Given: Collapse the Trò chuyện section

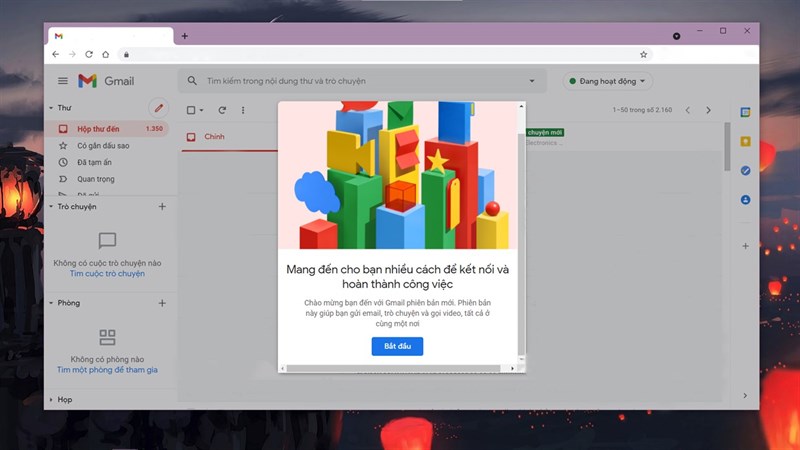Looking at the screenshot, I should tap(51, 207).
